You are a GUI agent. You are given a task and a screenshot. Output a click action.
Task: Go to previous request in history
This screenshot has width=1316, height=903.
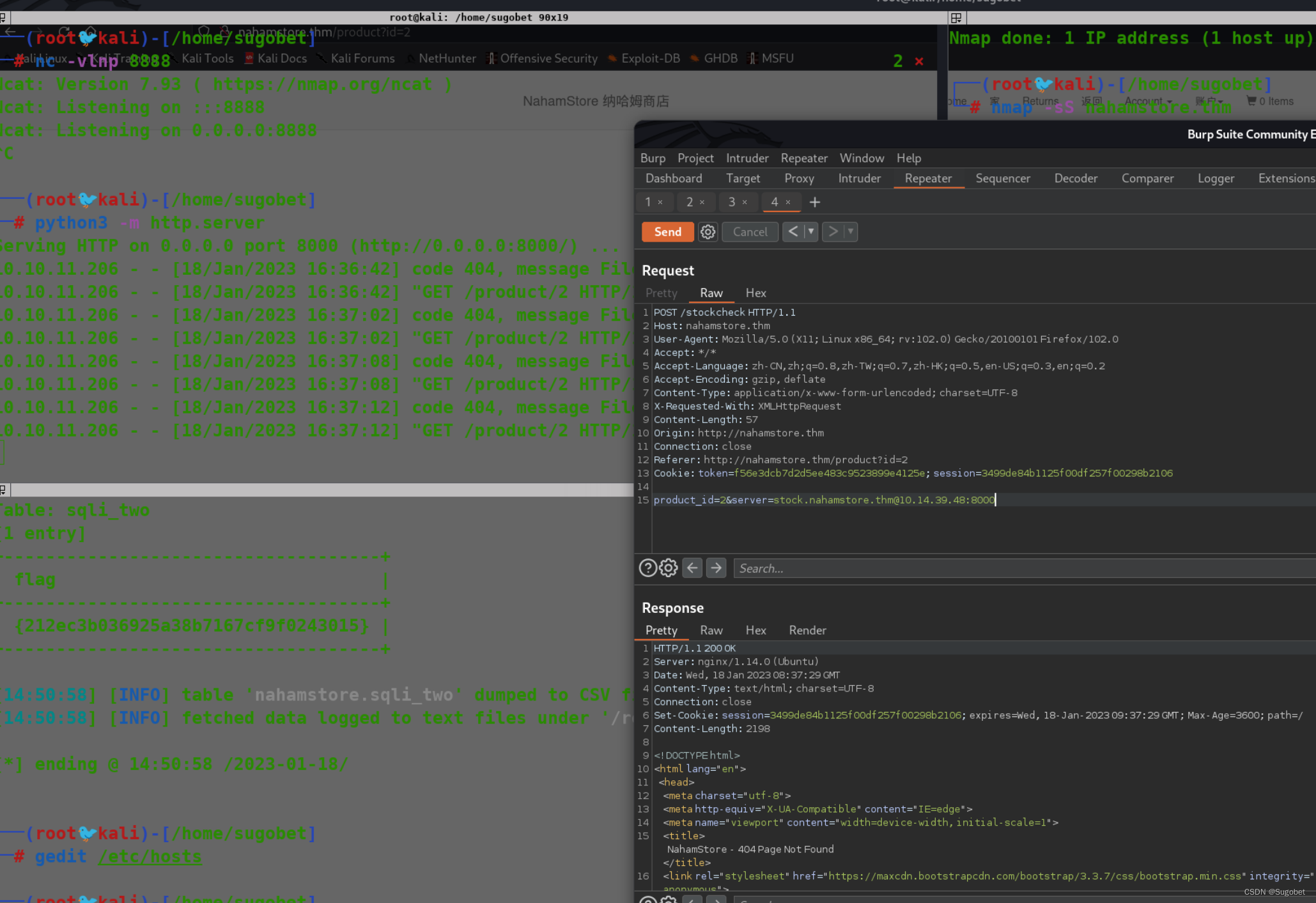(793, 231)
